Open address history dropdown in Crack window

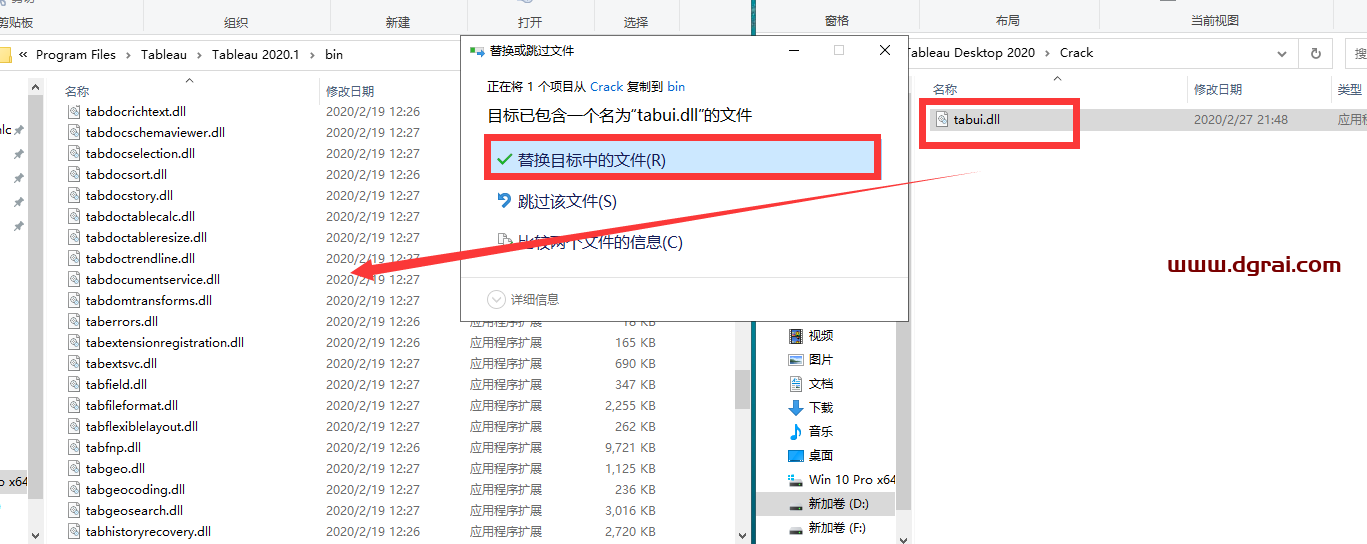tap(1283, 53)
